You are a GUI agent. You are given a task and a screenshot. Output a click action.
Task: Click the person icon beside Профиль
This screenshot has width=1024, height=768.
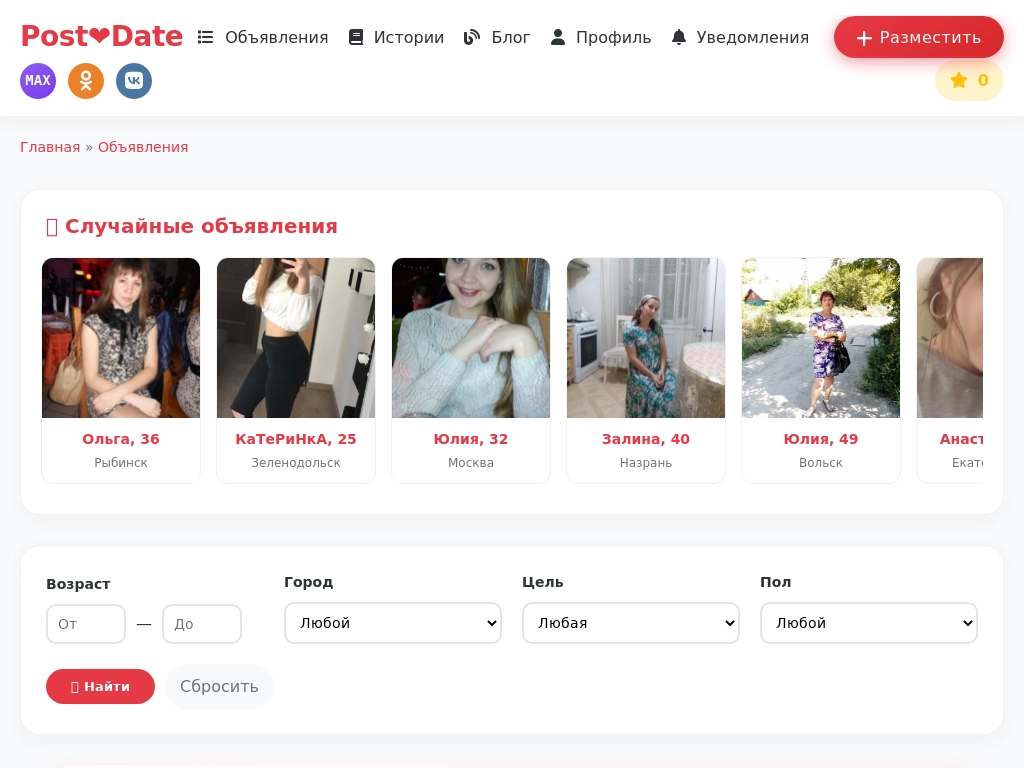(558, 37)
